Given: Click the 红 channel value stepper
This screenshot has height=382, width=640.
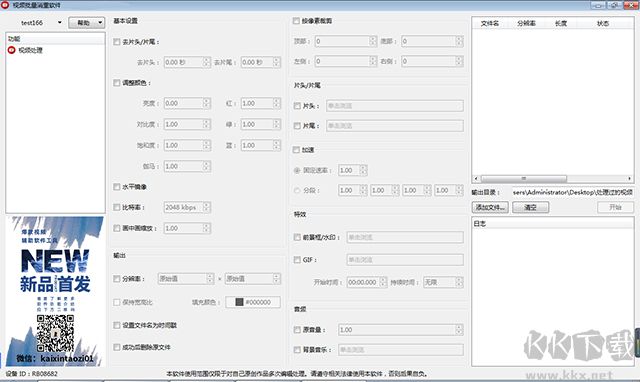Looking at the screenshot, I should [x=277, y=103].
